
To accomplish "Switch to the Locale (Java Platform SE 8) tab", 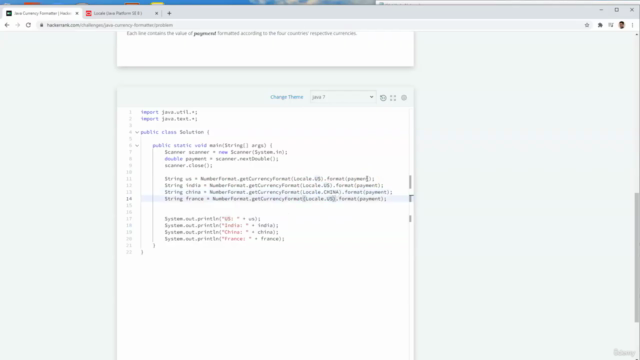I will click(x=121, y=13).
